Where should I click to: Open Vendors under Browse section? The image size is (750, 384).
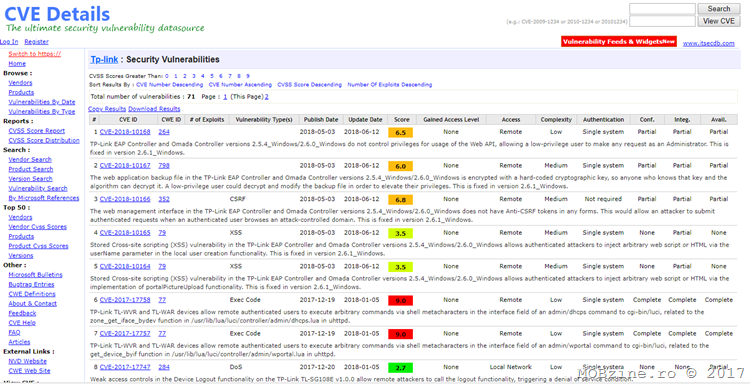(21, 83)
